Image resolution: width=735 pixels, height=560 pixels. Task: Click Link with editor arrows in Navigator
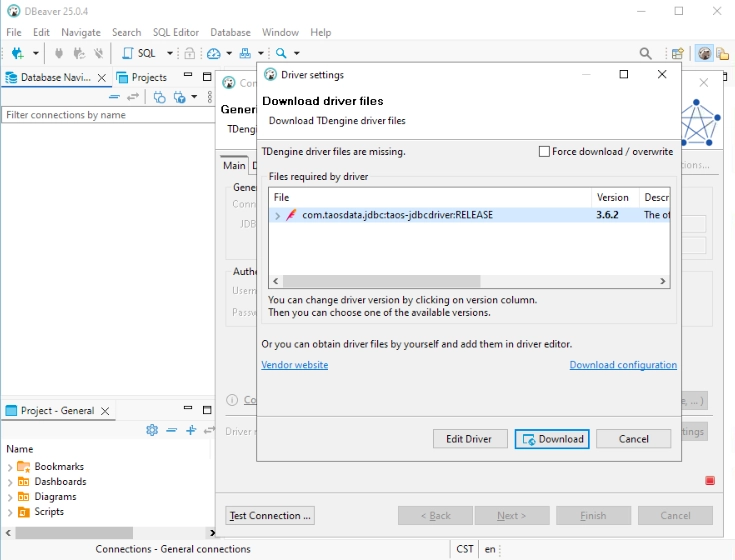(x=133, y=97)
